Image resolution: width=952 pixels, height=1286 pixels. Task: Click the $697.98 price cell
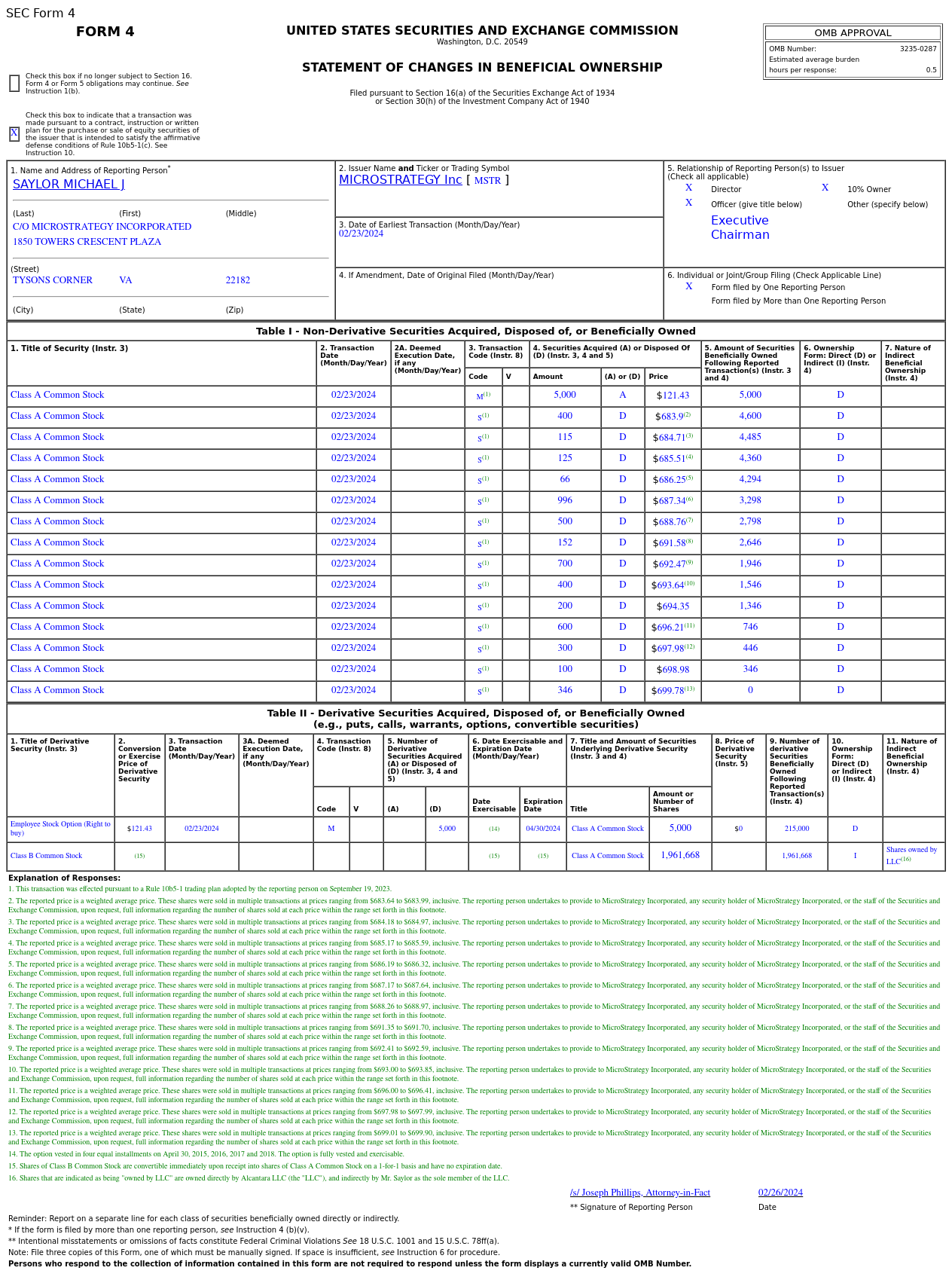click(673, 649)
